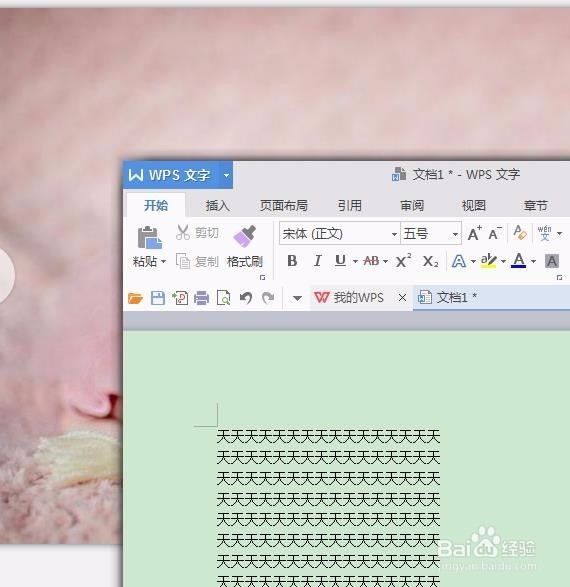The image size is (570, 587).
Task: Open the 引用 ribbon tab
Action: point(350,206)
